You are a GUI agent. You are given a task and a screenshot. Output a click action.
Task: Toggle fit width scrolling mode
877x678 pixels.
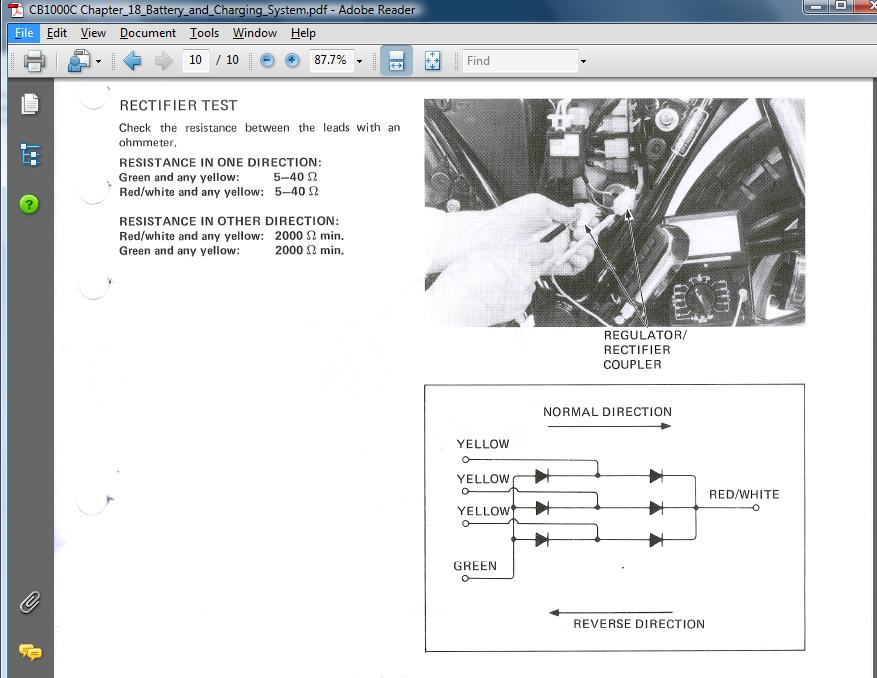click(x=395, y=61)
